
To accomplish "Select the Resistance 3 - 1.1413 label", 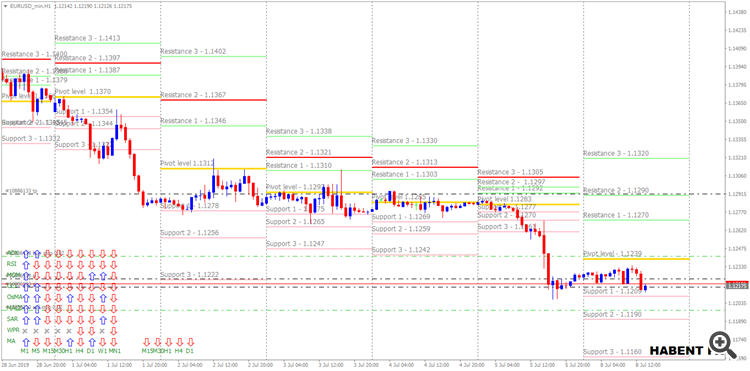I will point(87,38).
